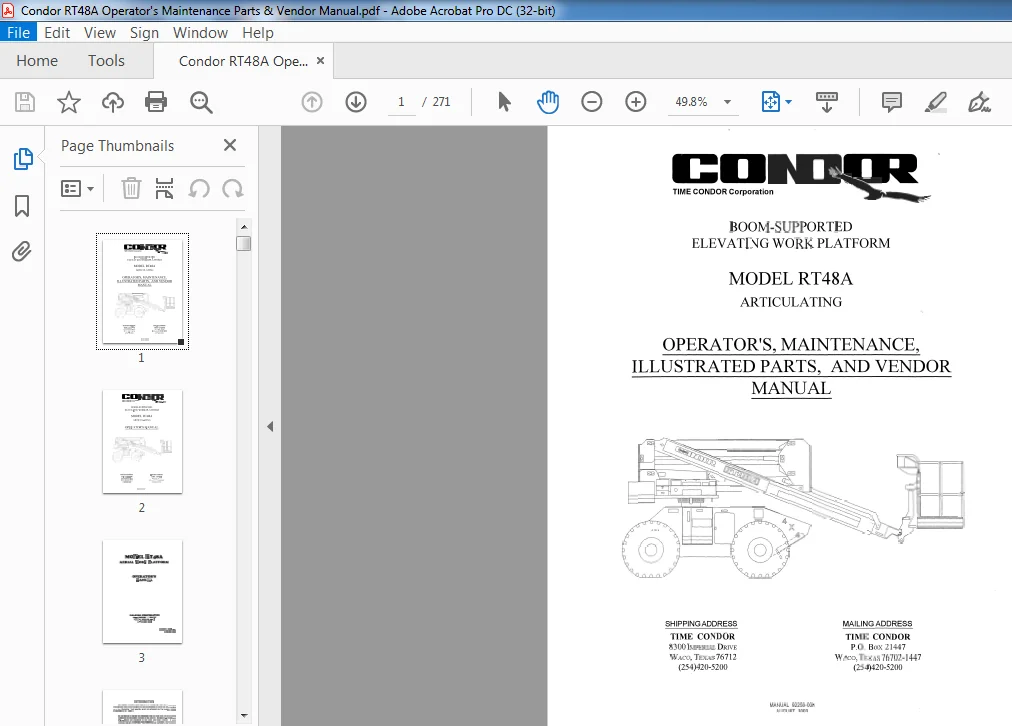This screenshot has height=726, width=1012.
Task: Click the page number input field
Action: tap(401, 102)
